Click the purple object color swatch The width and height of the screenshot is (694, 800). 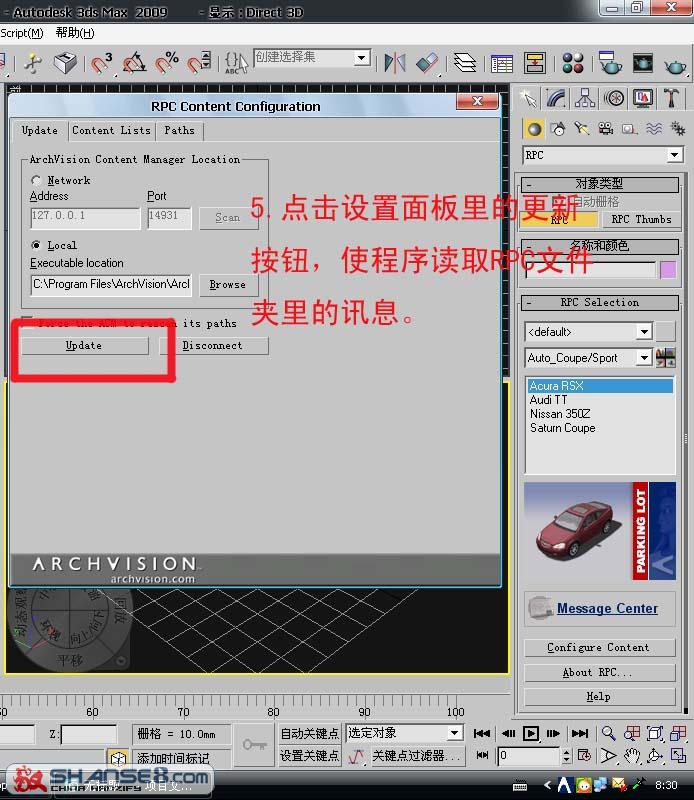(x=668, y=270)
